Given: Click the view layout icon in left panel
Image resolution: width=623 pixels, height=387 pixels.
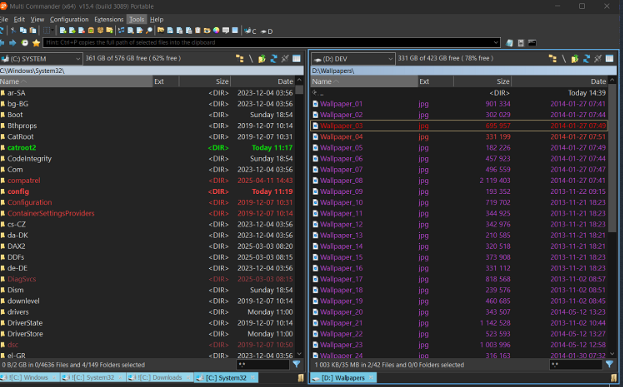Looking at the screenshot, I should (296, 58).
